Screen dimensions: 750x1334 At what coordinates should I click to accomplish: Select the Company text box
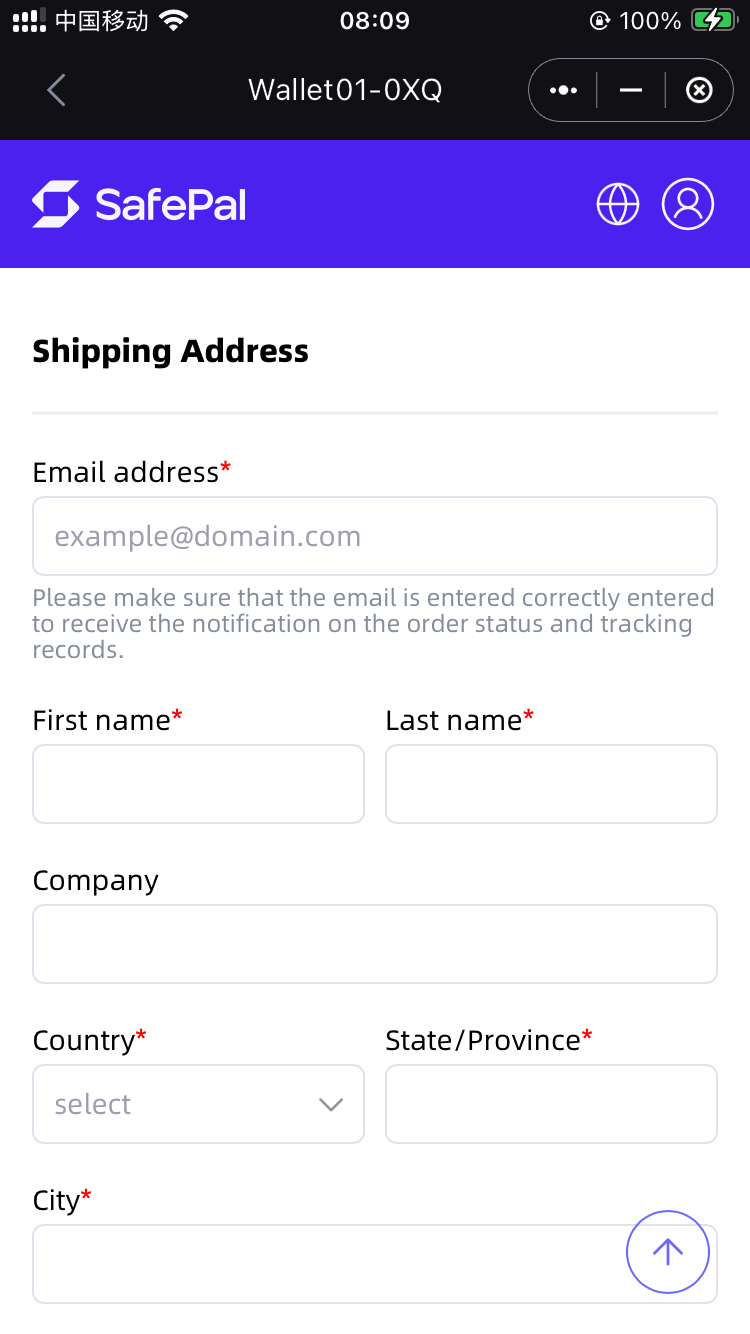(375, 944)
